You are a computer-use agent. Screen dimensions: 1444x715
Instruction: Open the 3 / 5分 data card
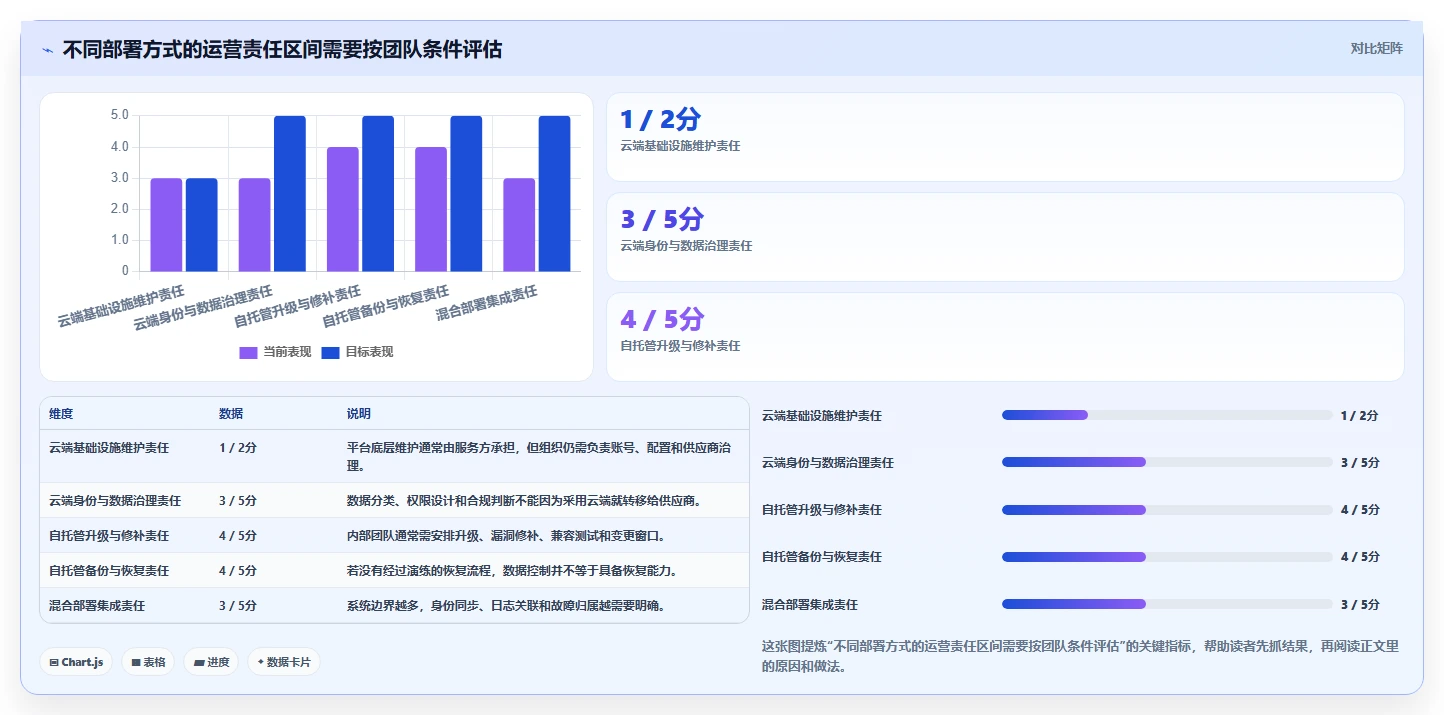tap(1005, 237)
